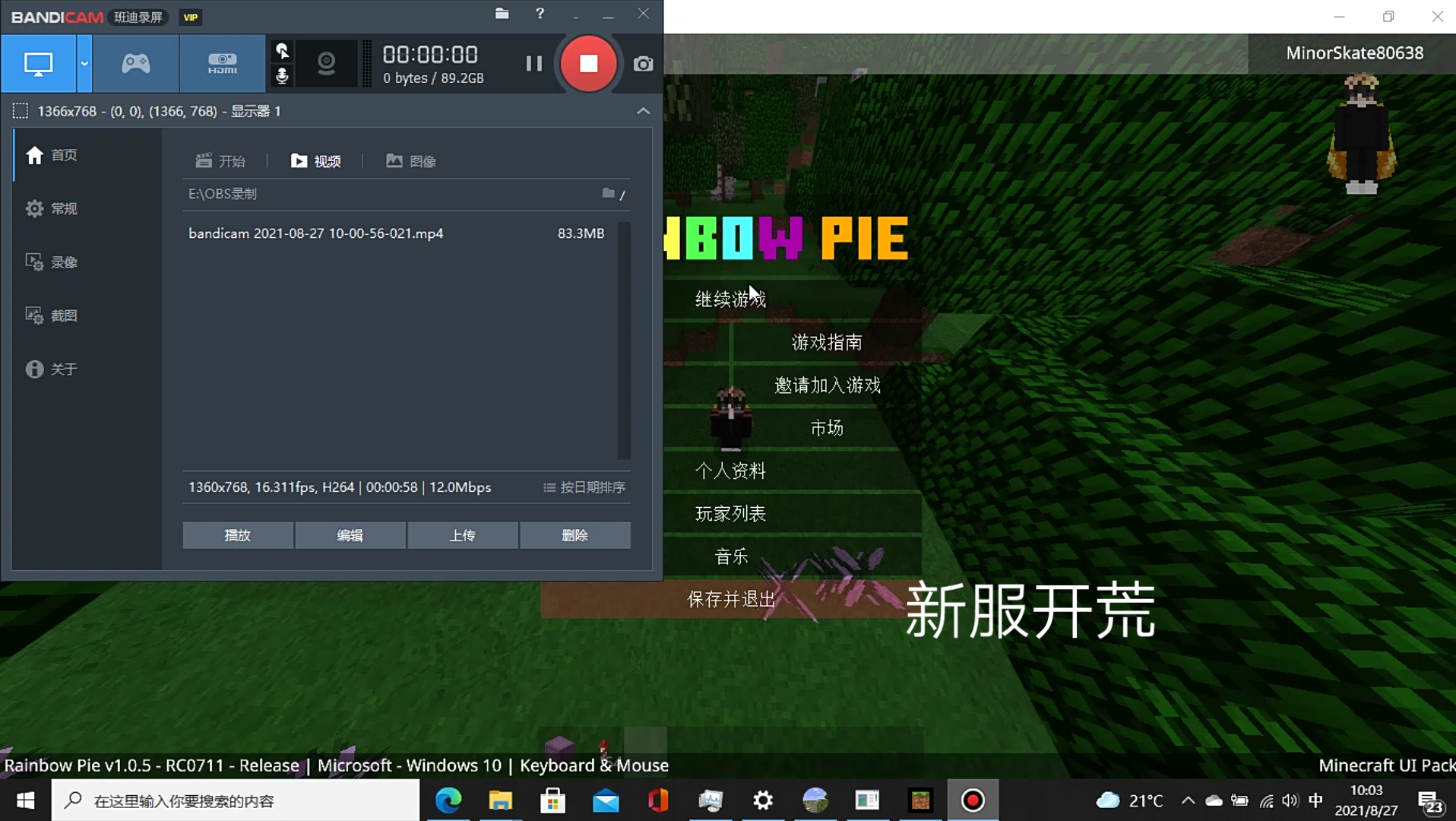Open 玩家列表 in Minecraft menu
Image resolution: width=1456 pixels, height=821 pixels.
[730, 514]
